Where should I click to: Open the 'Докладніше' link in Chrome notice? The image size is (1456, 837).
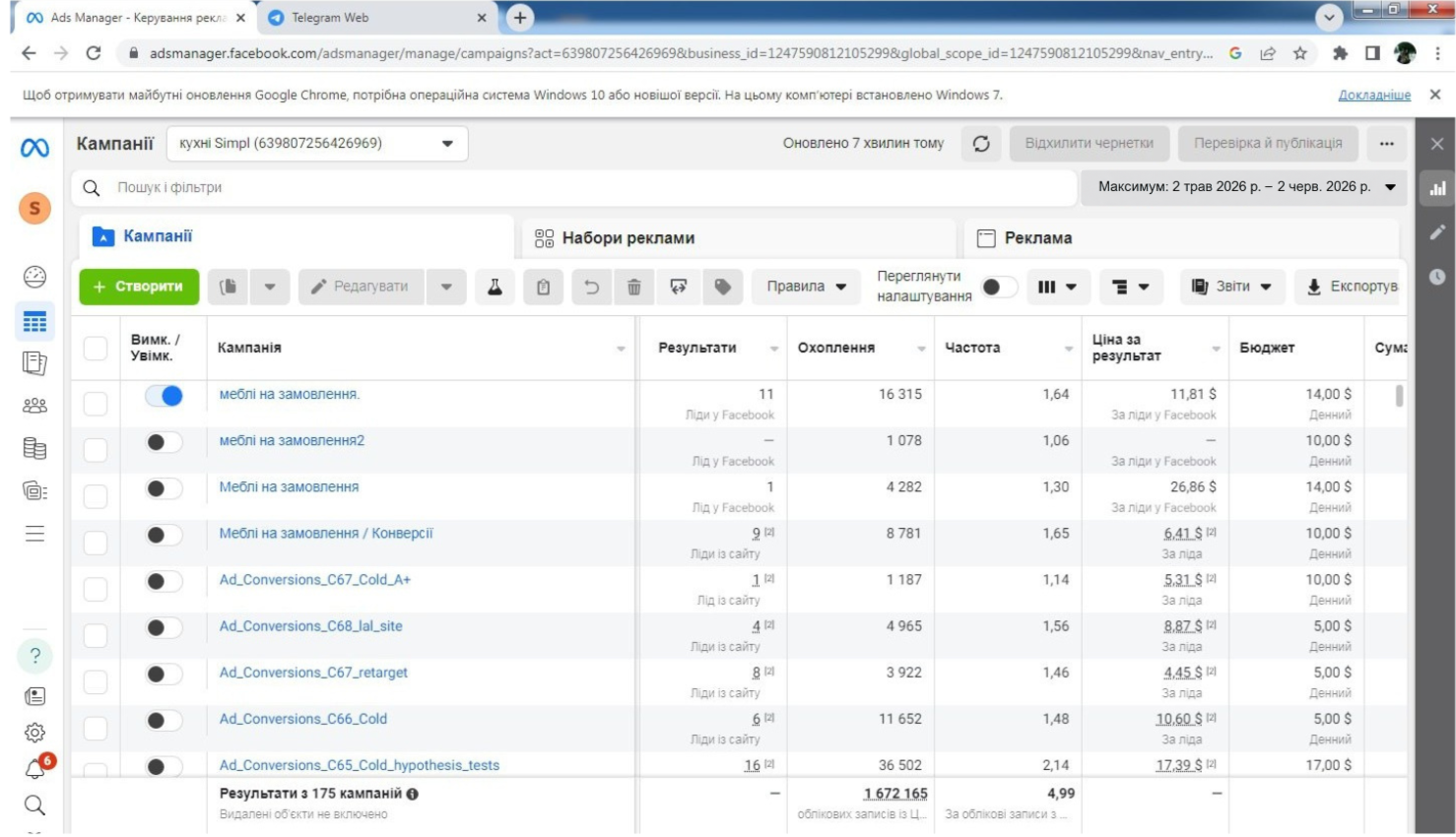(1374, 96)
